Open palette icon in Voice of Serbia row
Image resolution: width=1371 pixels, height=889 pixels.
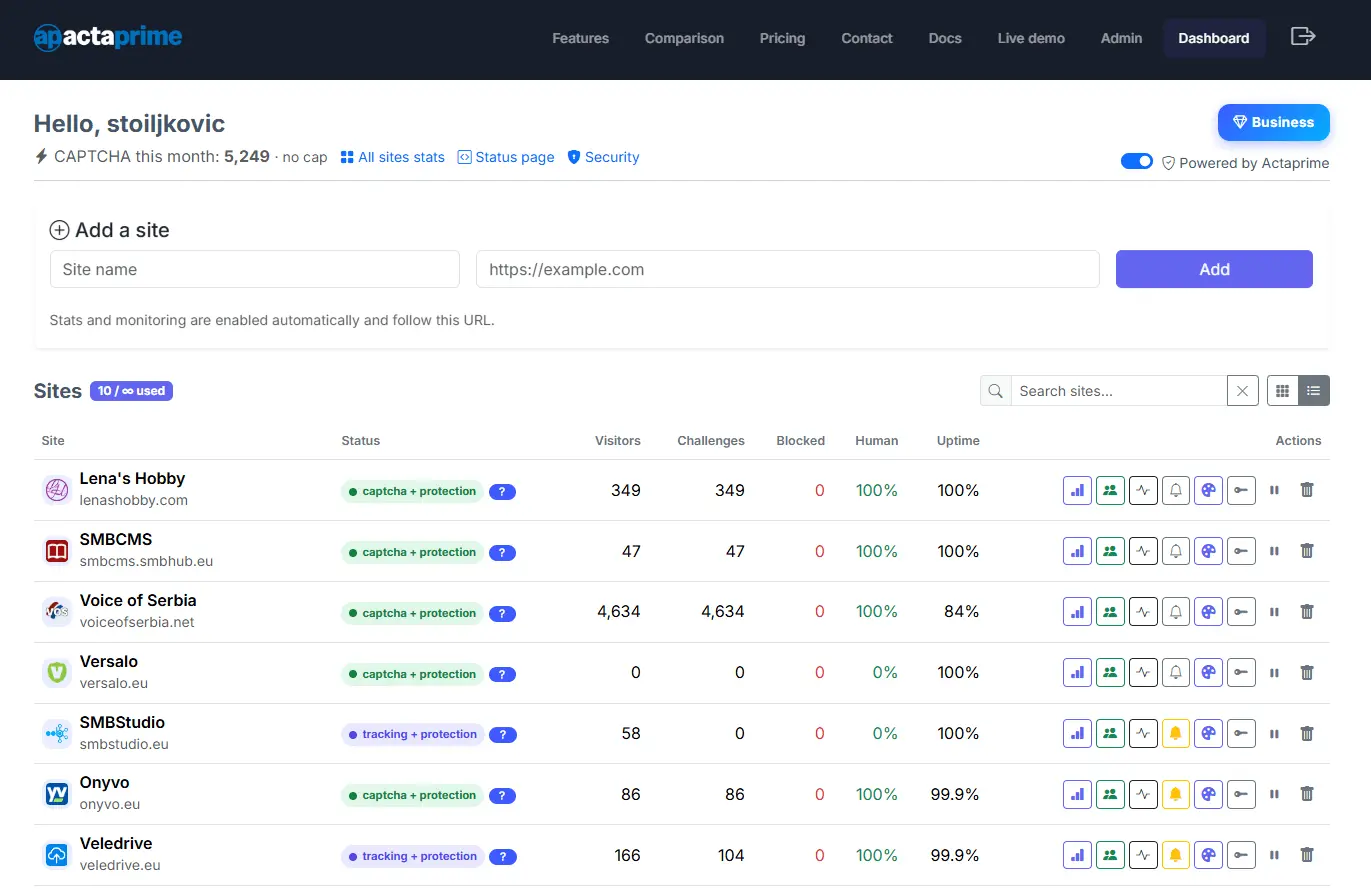tap(1208, 612)
